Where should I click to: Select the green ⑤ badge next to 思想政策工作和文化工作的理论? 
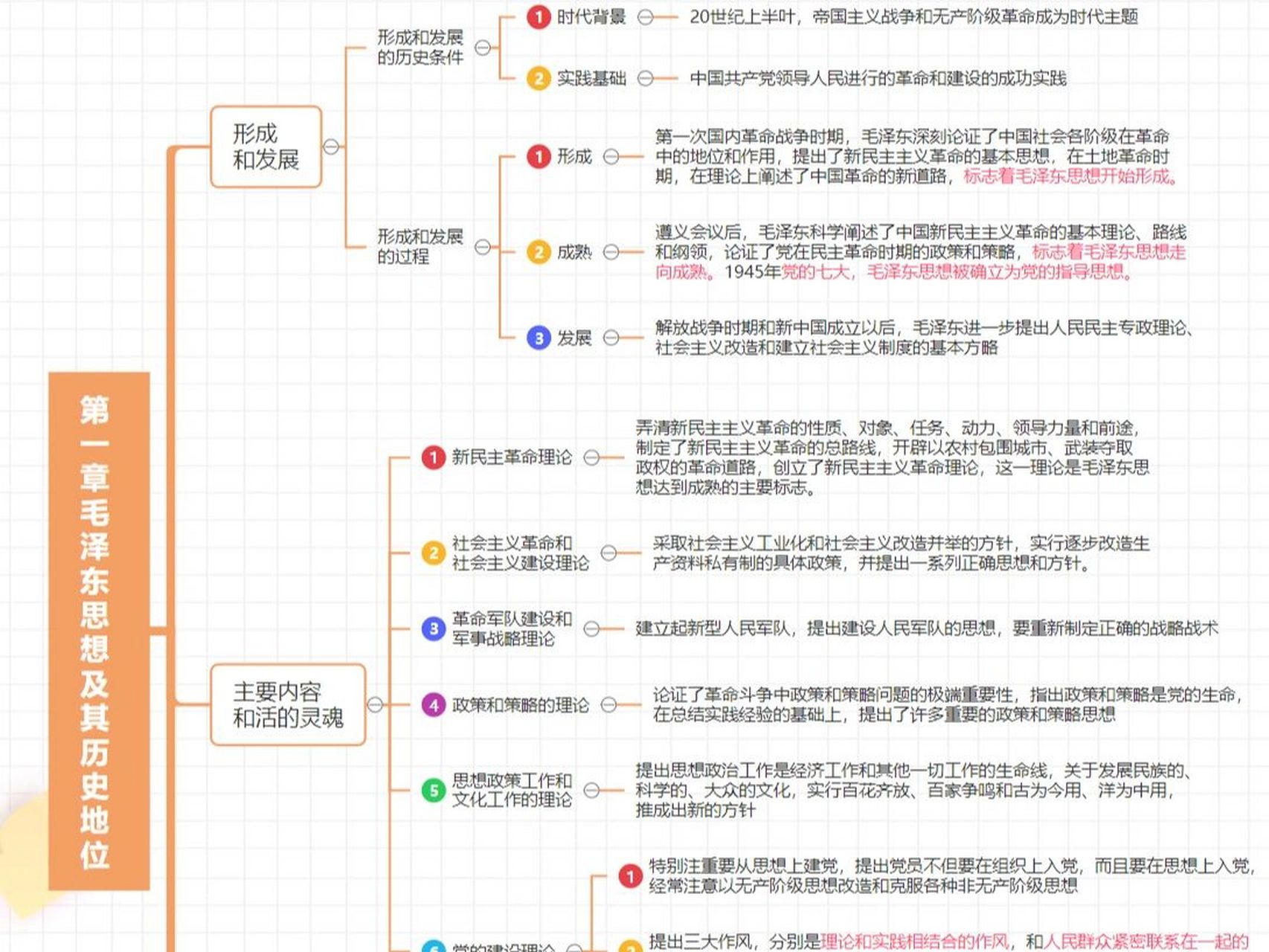pyautogui.click(x=434, y=790)
